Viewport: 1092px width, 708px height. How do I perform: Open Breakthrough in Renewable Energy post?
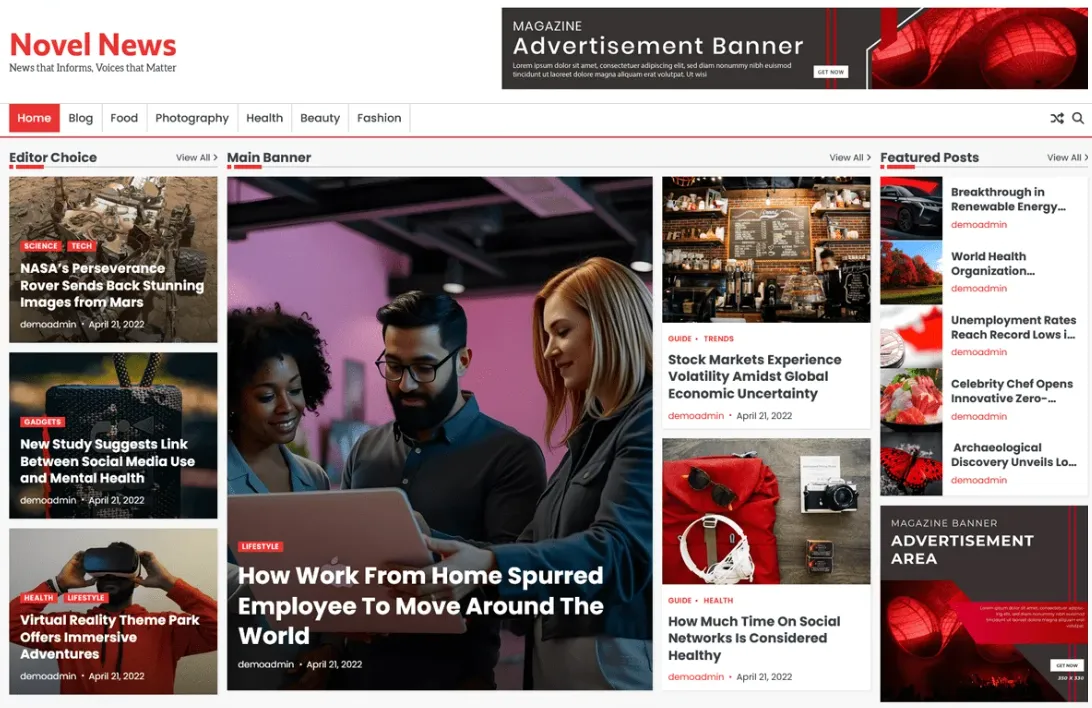coord(1008,199)
